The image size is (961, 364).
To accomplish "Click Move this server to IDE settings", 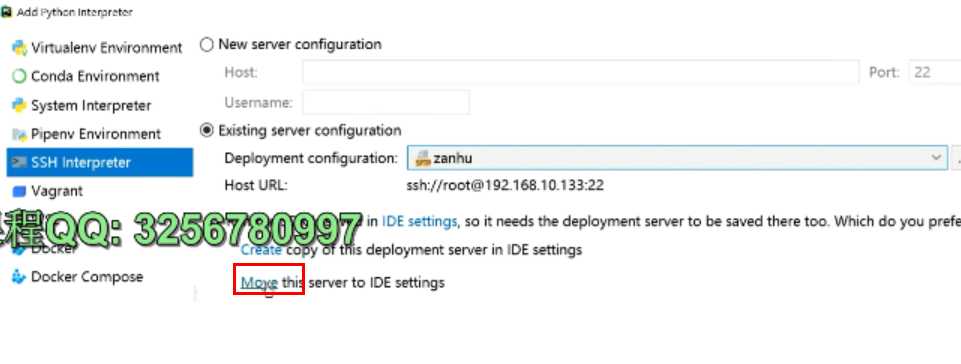I will point(259,282).
